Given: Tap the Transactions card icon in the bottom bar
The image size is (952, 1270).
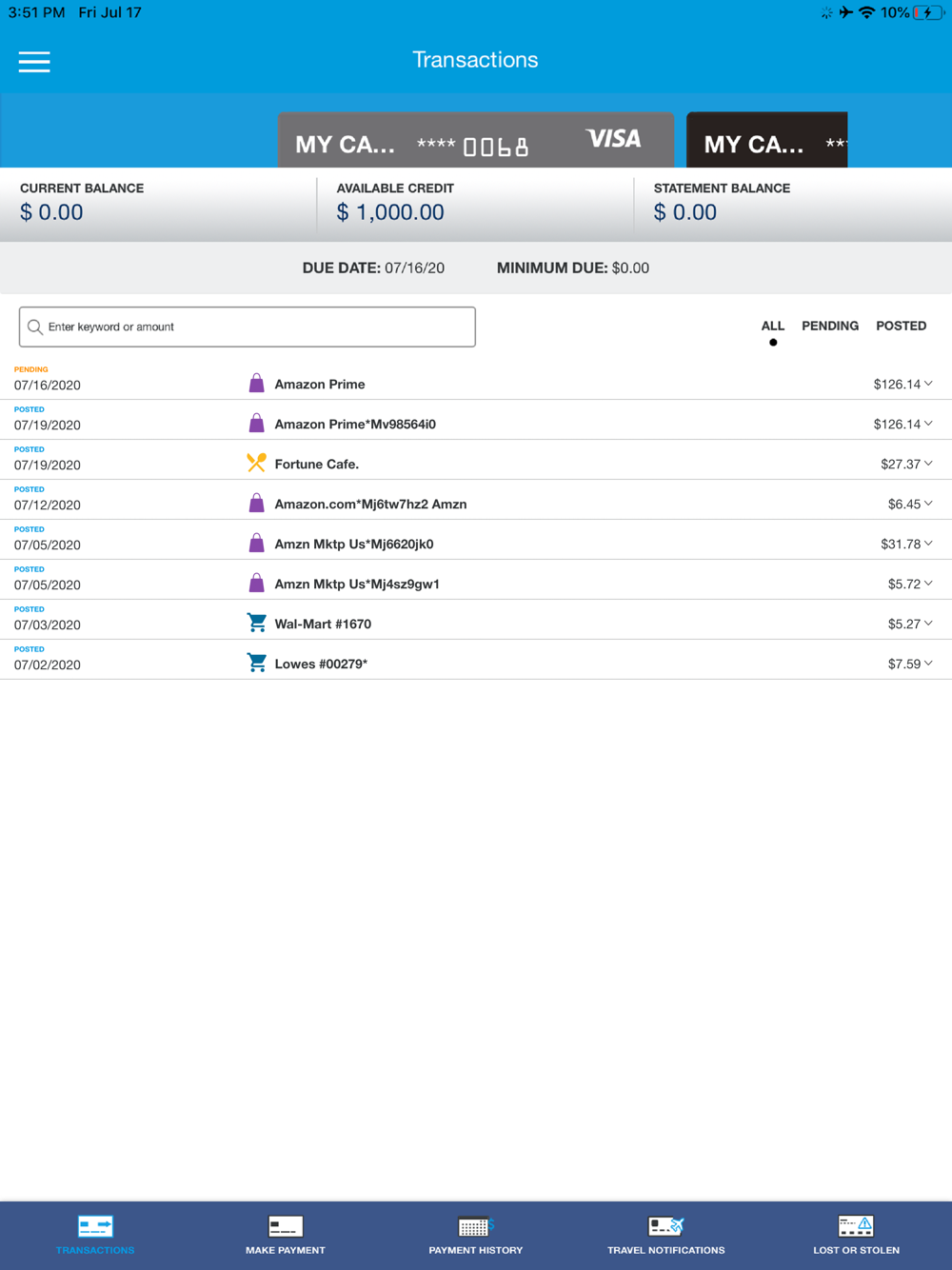Looking at the screenshot, I should click(95, 1226).
